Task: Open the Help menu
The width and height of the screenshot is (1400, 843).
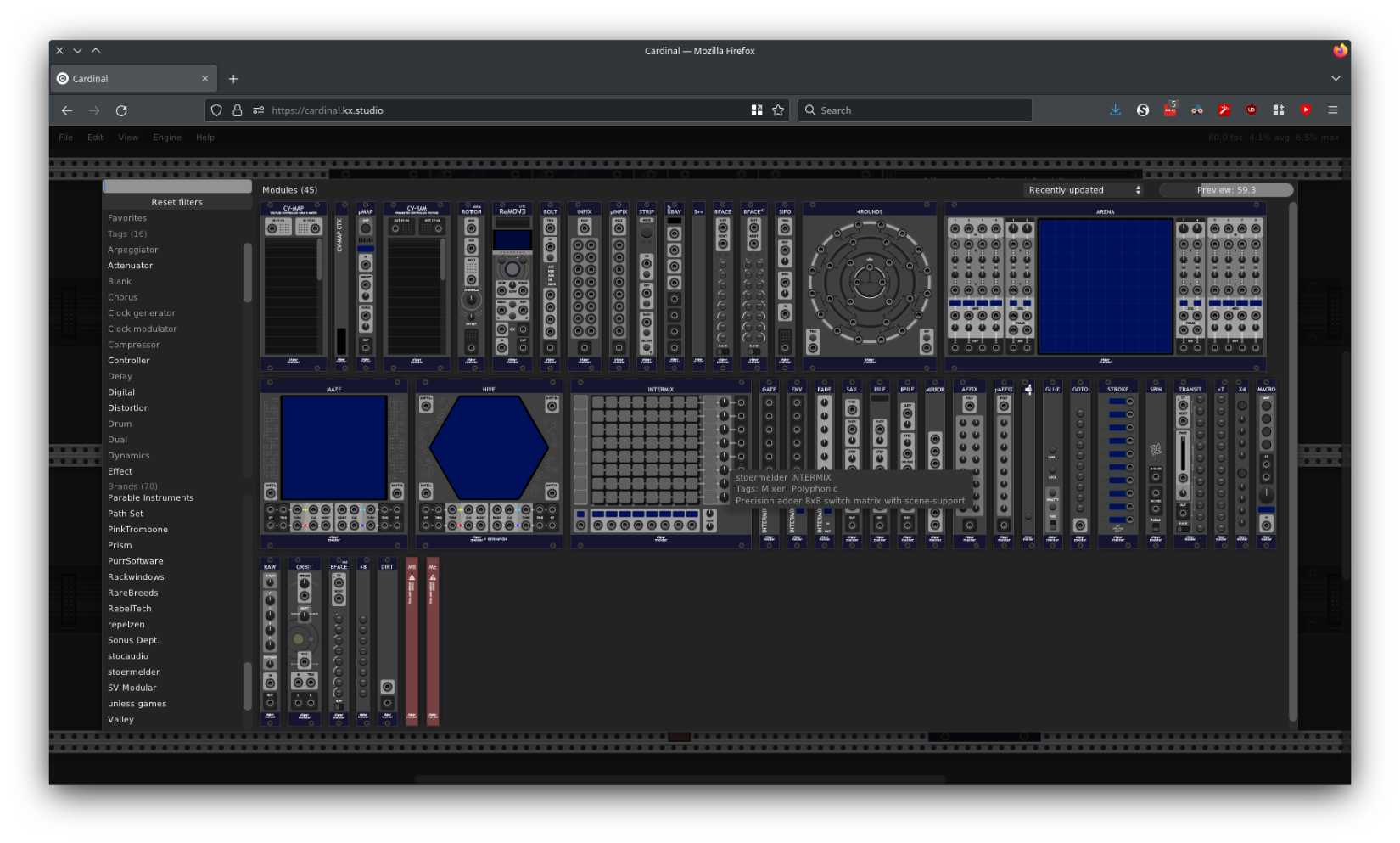Action: click(205, 138)
